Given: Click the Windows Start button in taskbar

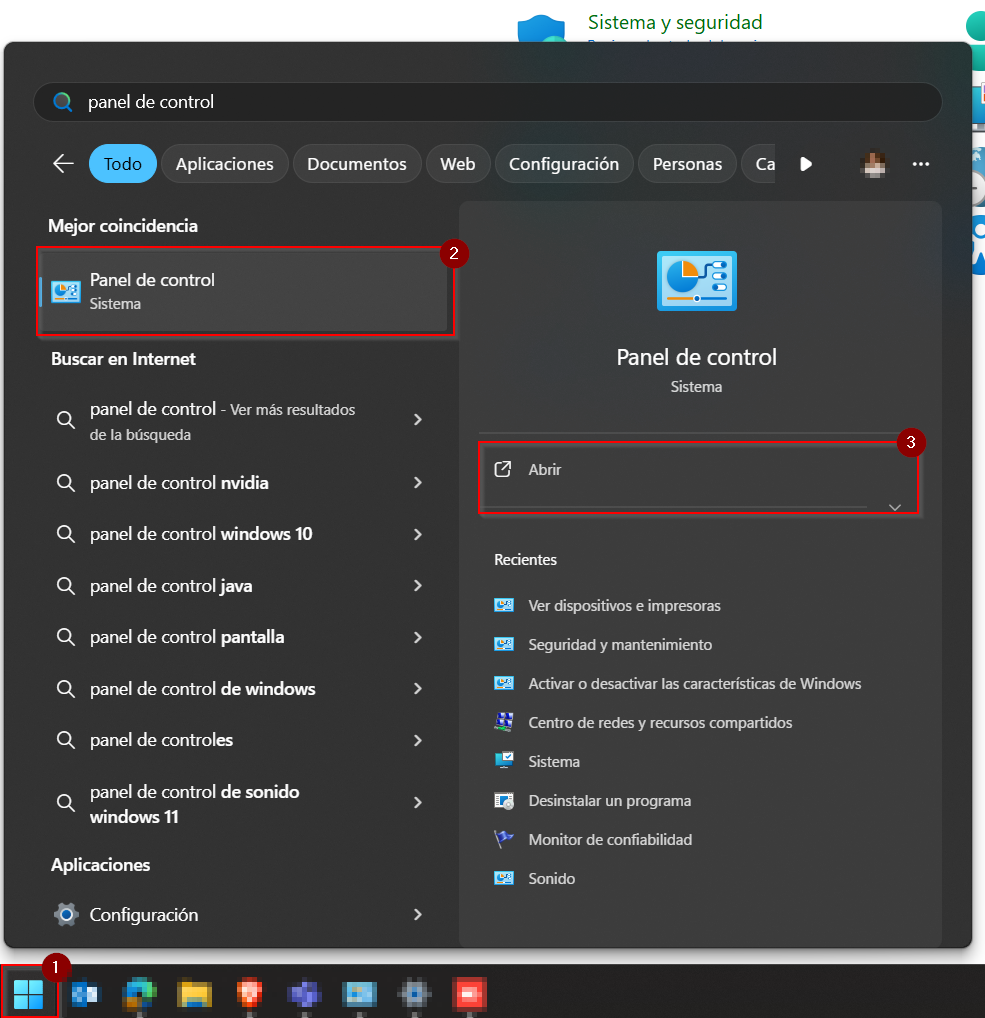Looking at the screenshot, I should click(x=29, y=993).
